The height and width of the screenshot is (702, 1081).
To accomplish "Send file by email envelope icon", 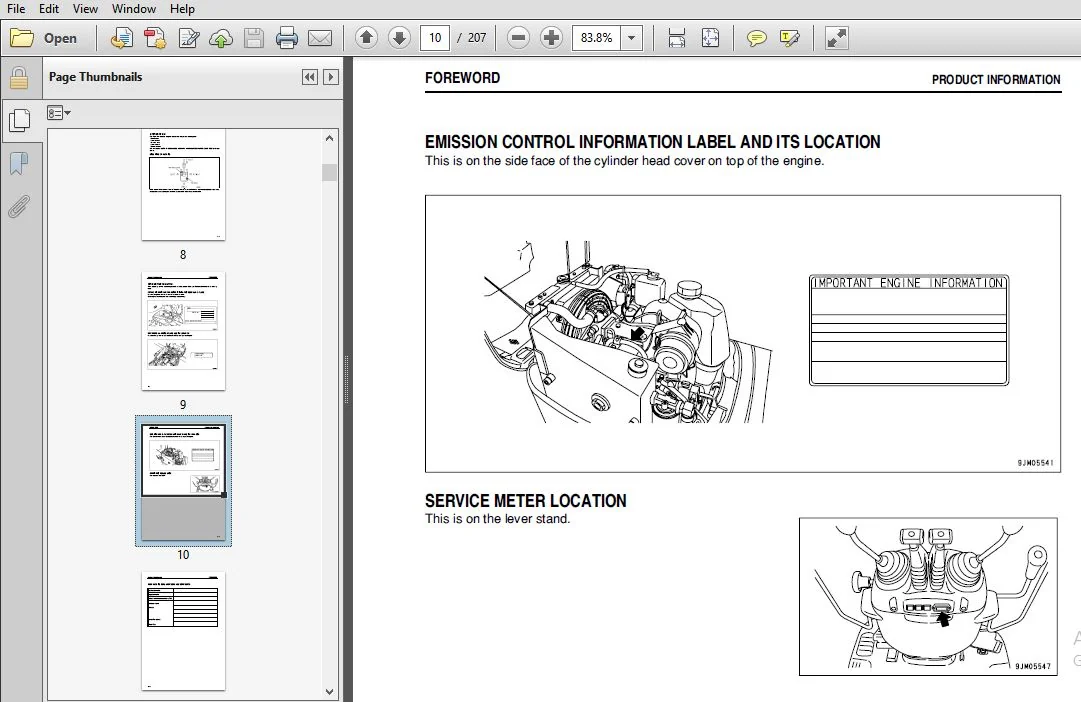I will 320,38.
